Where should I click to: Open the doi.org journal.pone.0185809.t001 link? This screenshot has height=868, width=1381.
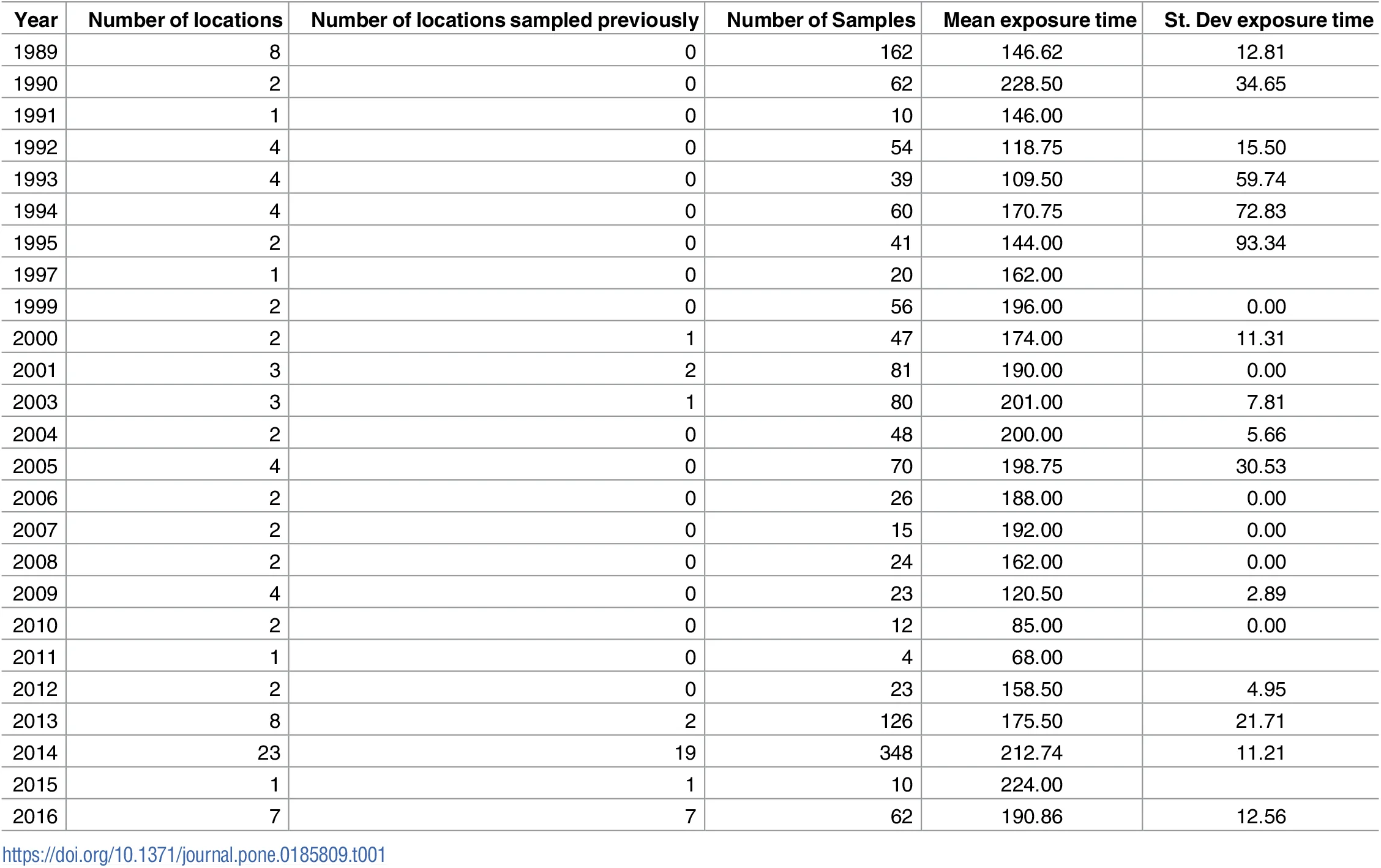click(x=194, y=855)
